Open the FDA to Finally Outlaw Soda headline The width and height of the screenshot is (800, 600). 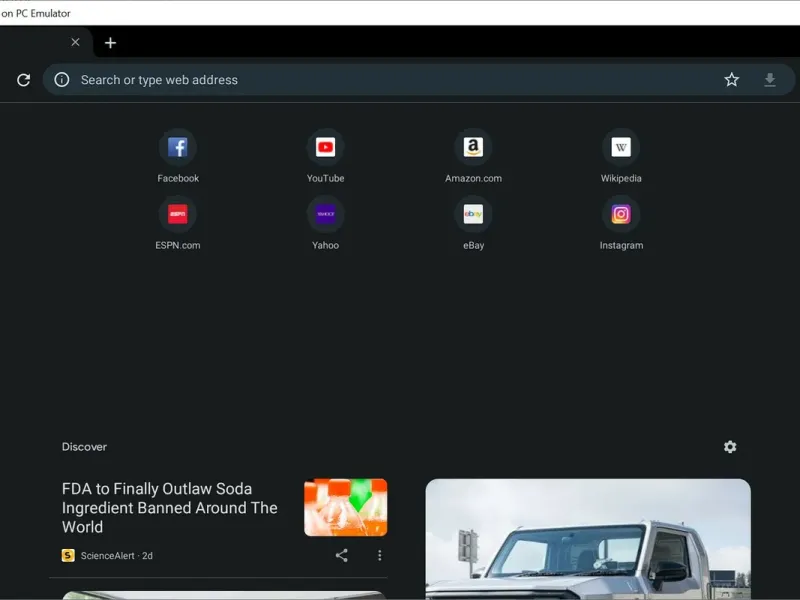pyautogui.click(x=169, y=508)
